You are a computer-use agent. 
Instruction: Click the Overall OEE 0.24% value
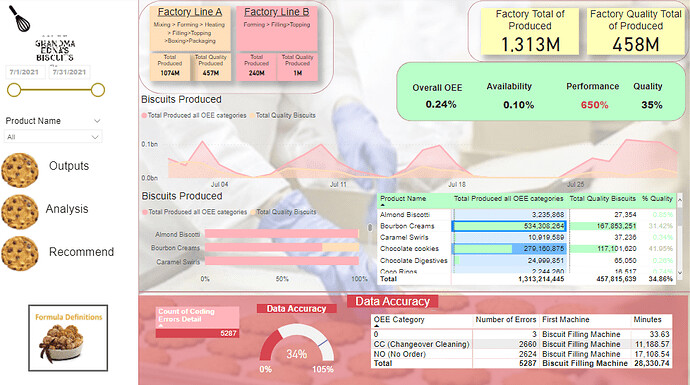click(440, 104)
